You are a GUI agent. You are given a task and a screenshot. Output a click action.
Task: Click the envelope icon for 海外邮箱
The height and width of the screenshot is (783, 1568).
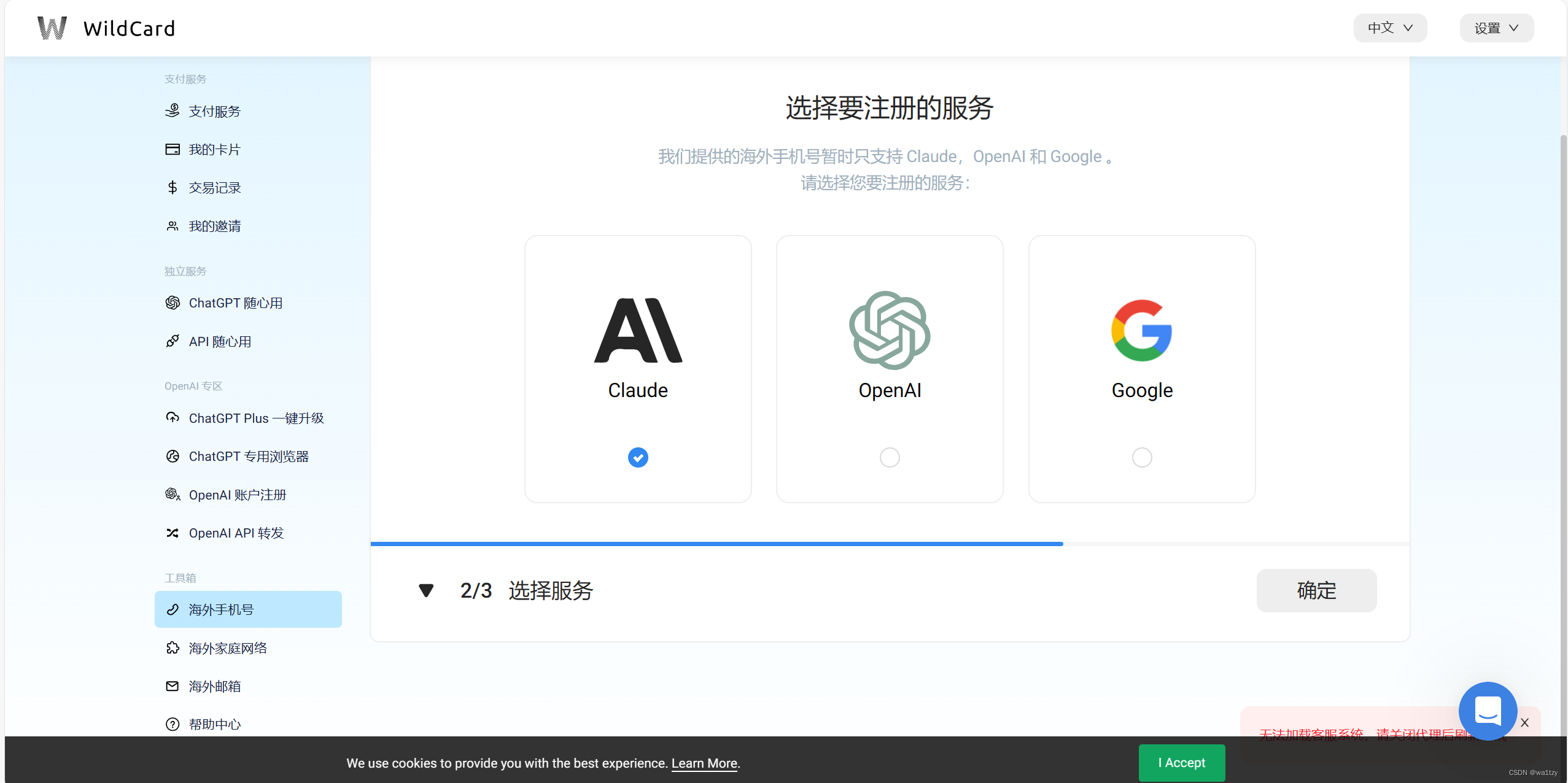tap(173, 686)
